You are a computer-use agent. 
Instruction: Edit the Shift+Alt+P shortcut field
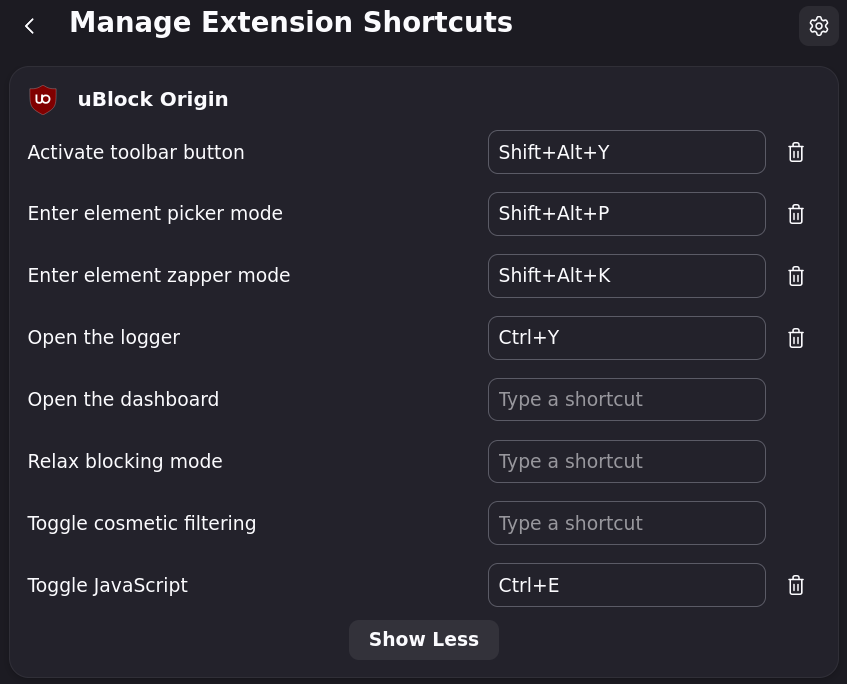[x=627, y=214]
